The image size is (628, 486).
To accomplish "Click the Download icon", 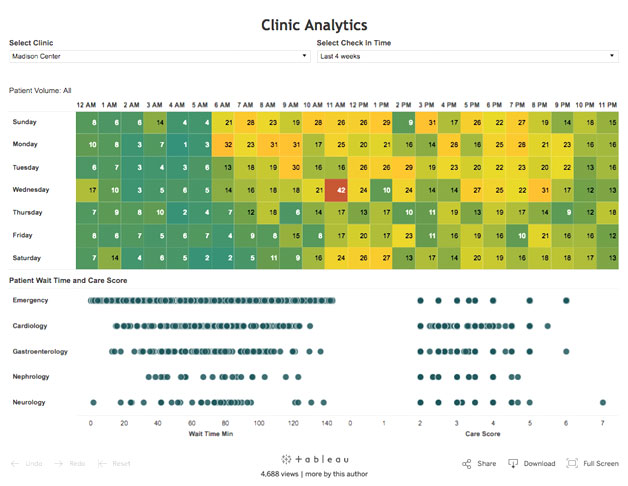I will pyautogui.click(x=513, y=464).
